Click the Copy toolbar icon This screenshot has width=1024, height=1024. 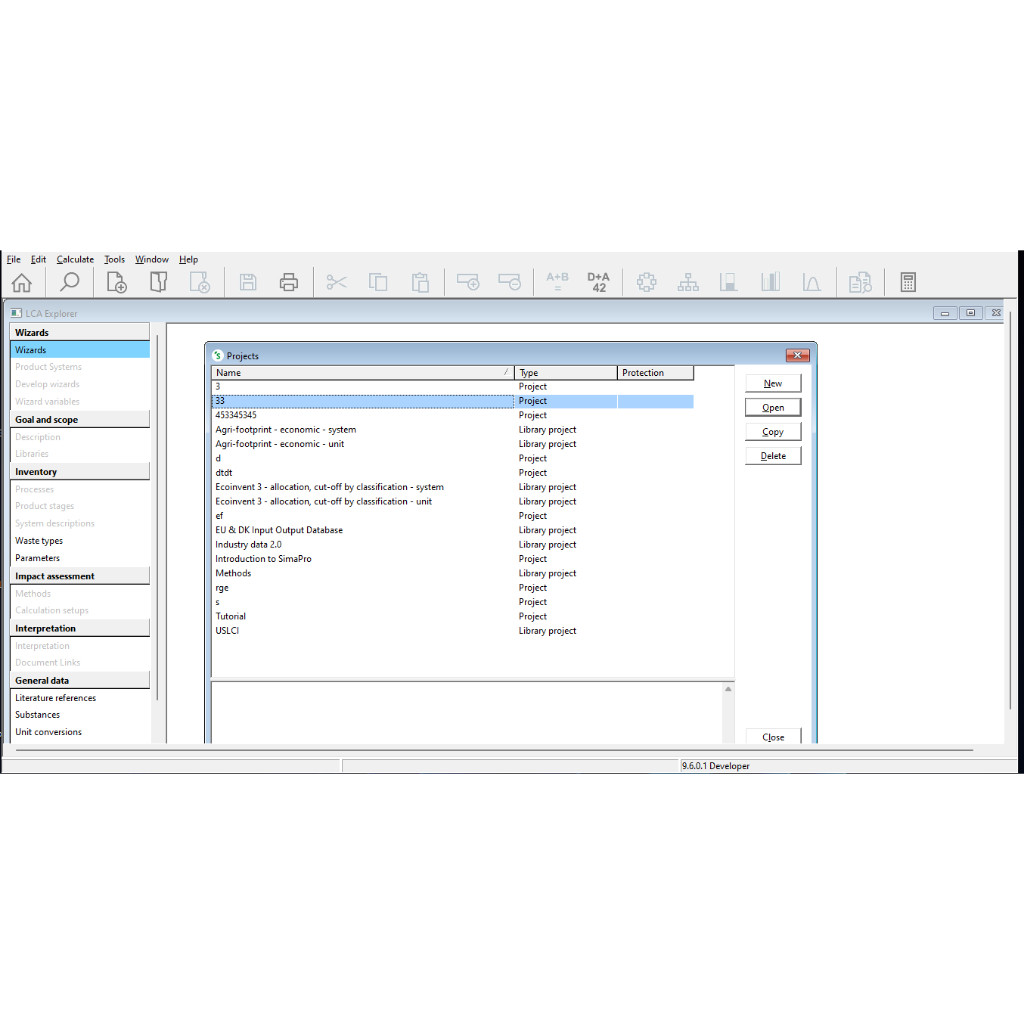tap(378, 283)
